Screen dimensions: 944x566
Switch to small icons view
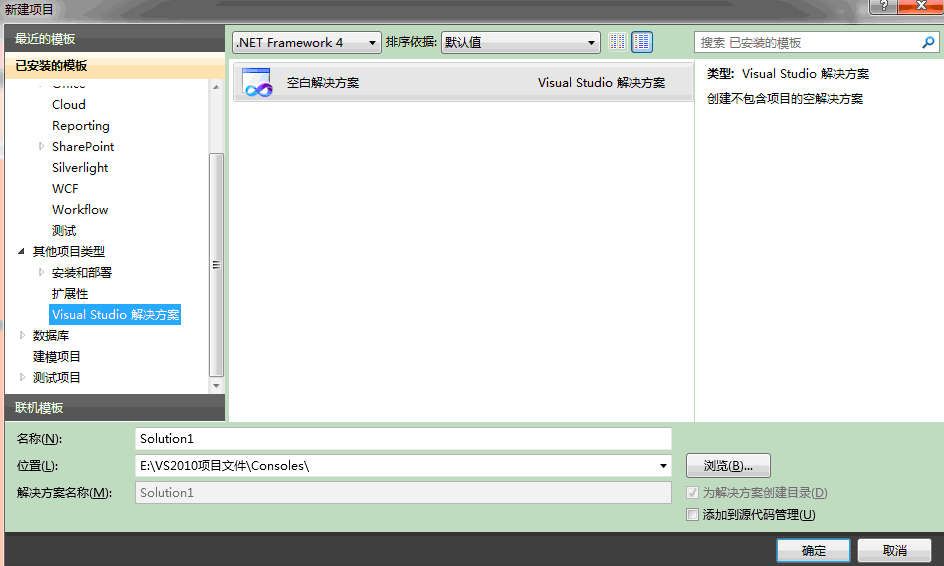point(617,42)
